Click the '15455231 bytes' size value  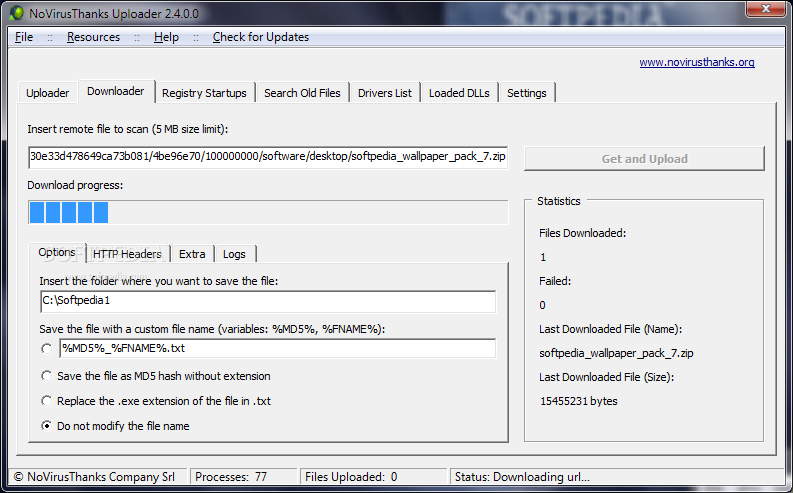coord(579,401)
